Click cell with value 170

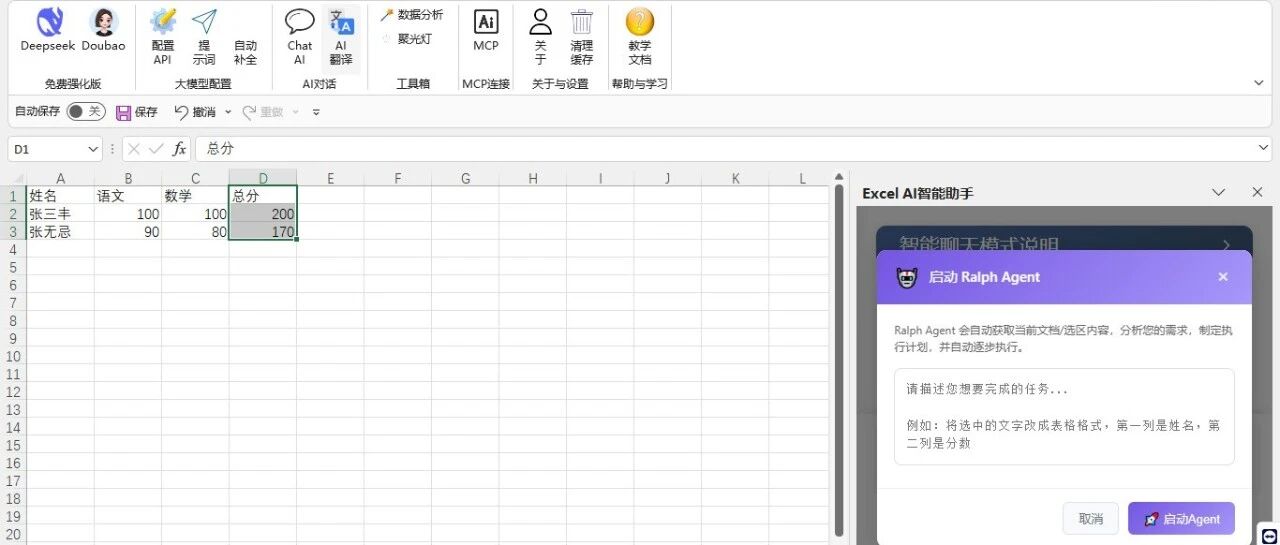click(x=263, y=232)
